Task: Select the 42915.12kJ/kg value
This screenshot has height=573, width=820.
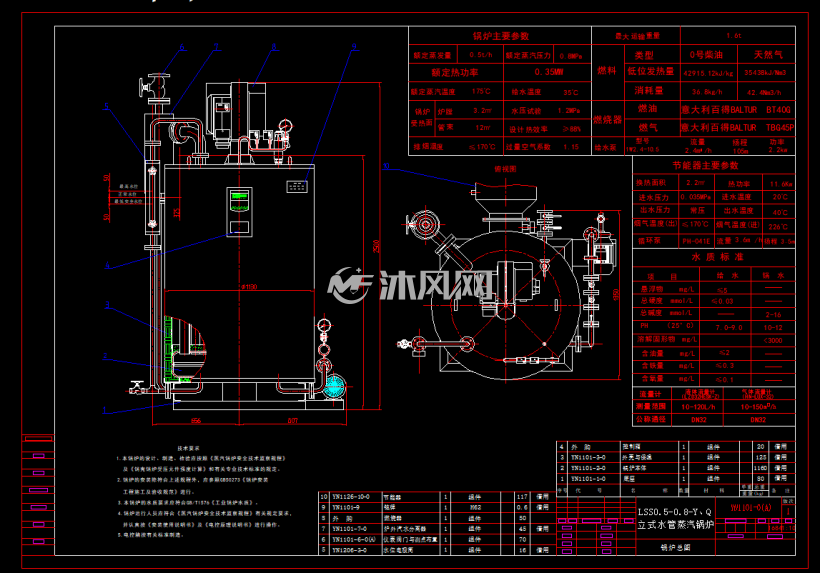Action: pos(708,74)
